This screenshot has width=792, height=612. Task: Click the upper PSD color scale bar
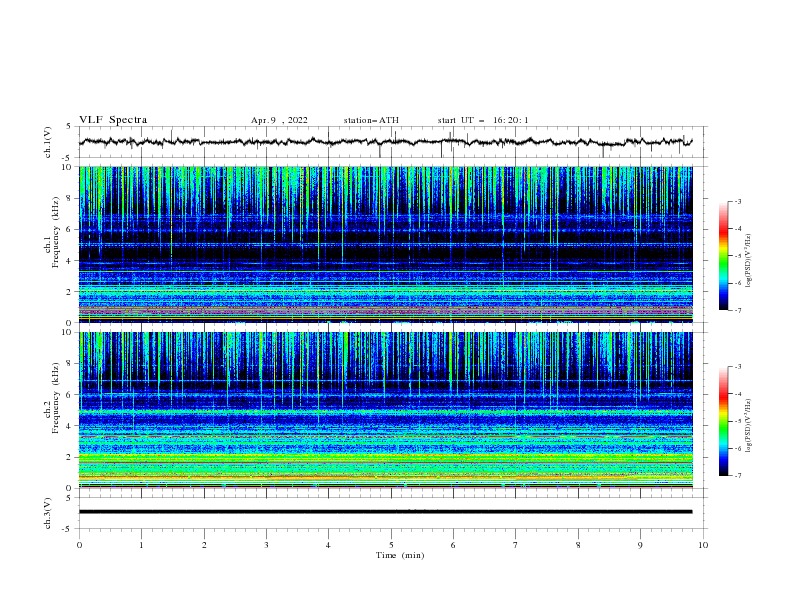point(723,256)
